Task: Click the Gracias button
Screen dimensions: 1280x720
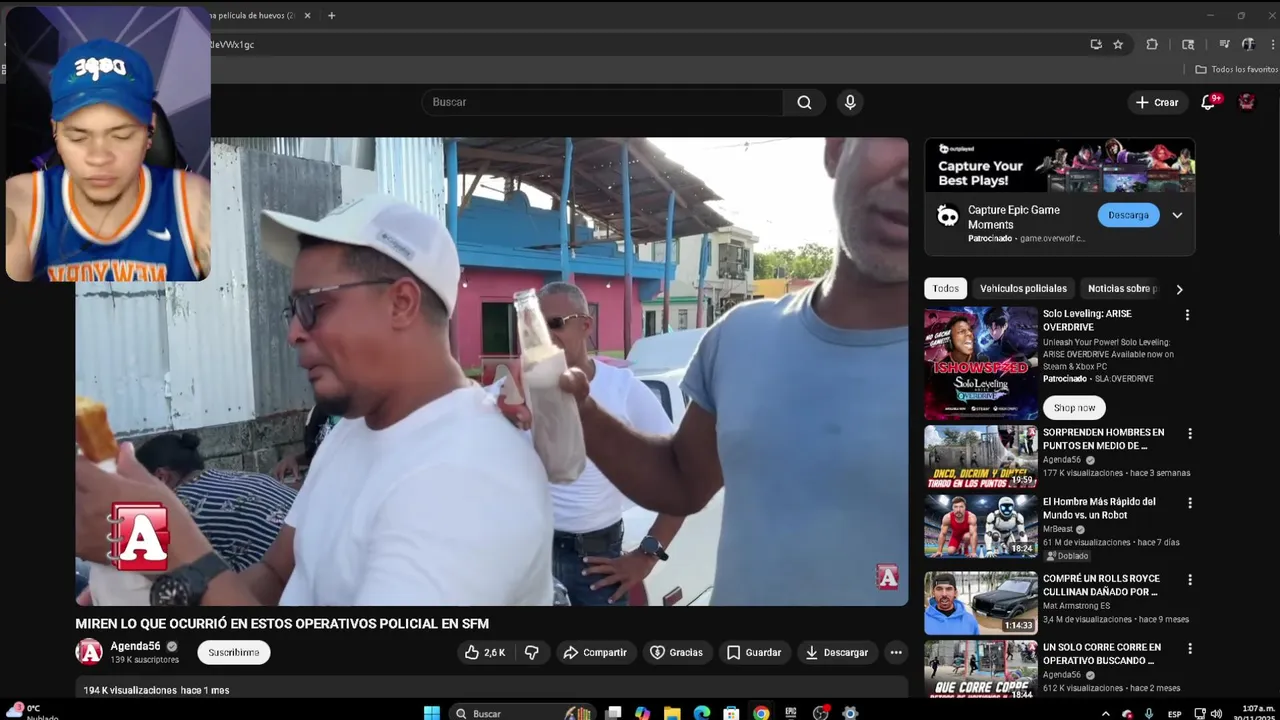Action: point(677,652)
